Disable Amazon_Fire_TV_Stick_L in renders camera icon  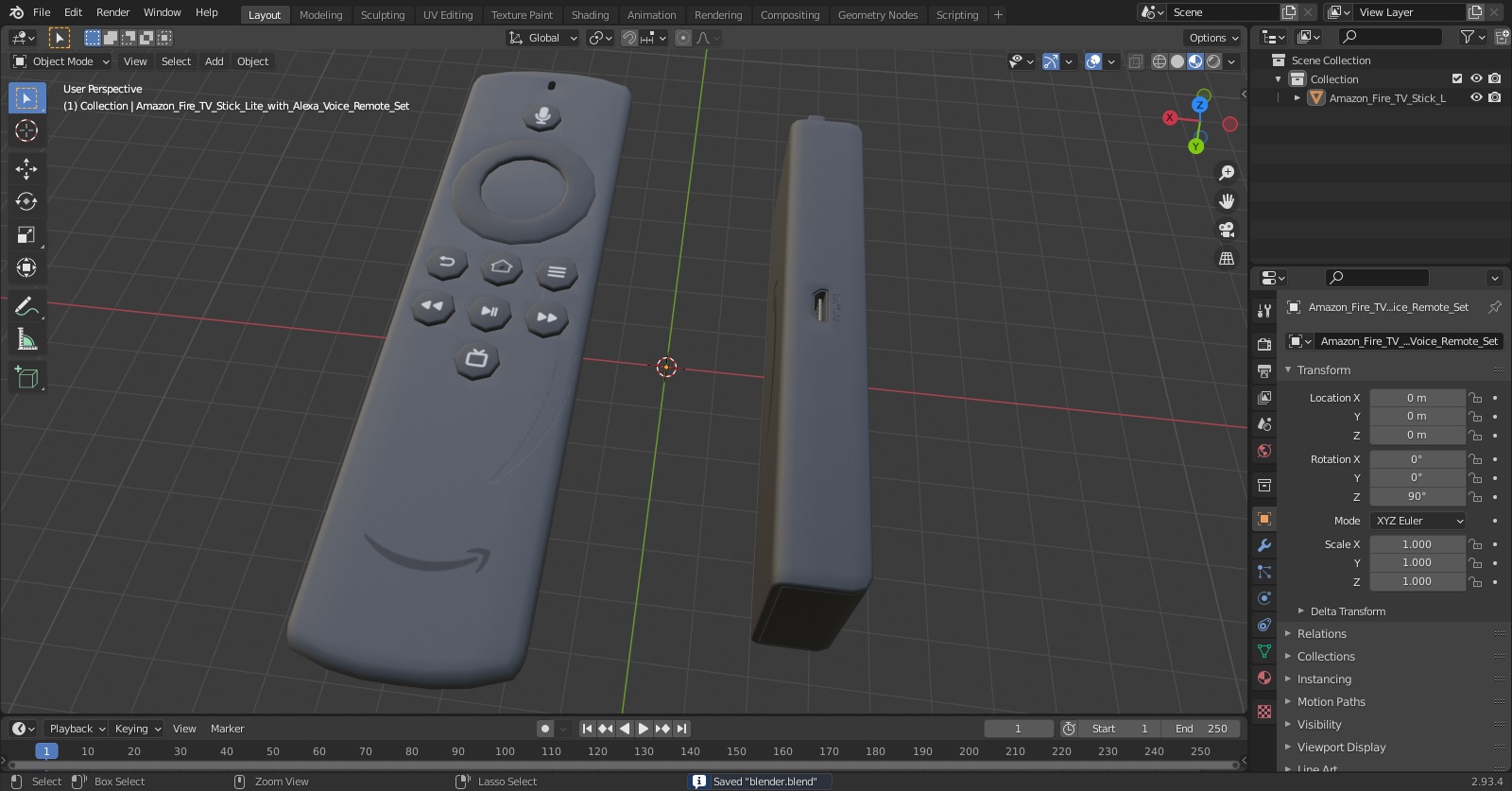point(1494,97)
